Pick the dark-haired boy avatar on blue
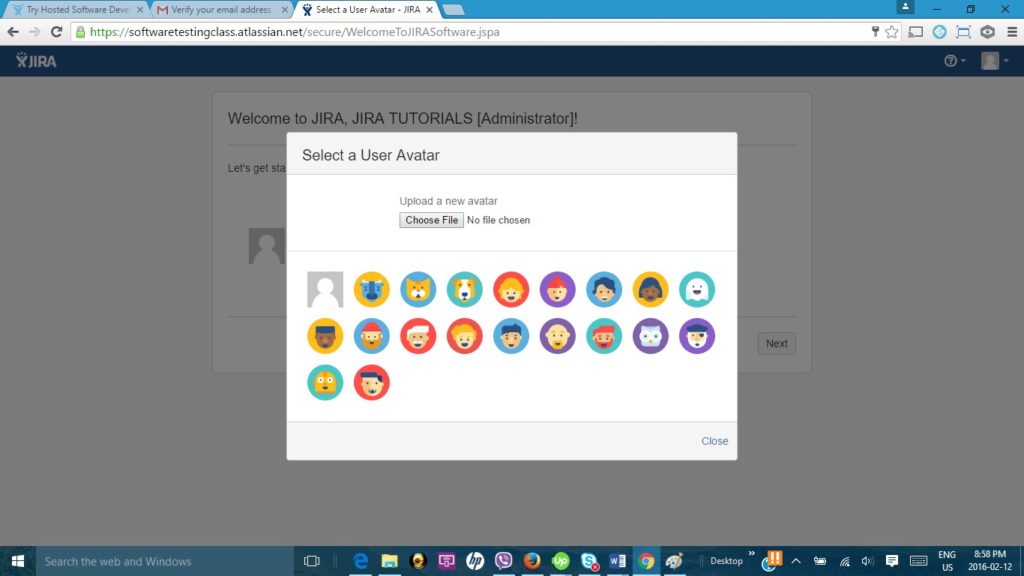This screenshot has height=576, width=1024. [511, 336]
